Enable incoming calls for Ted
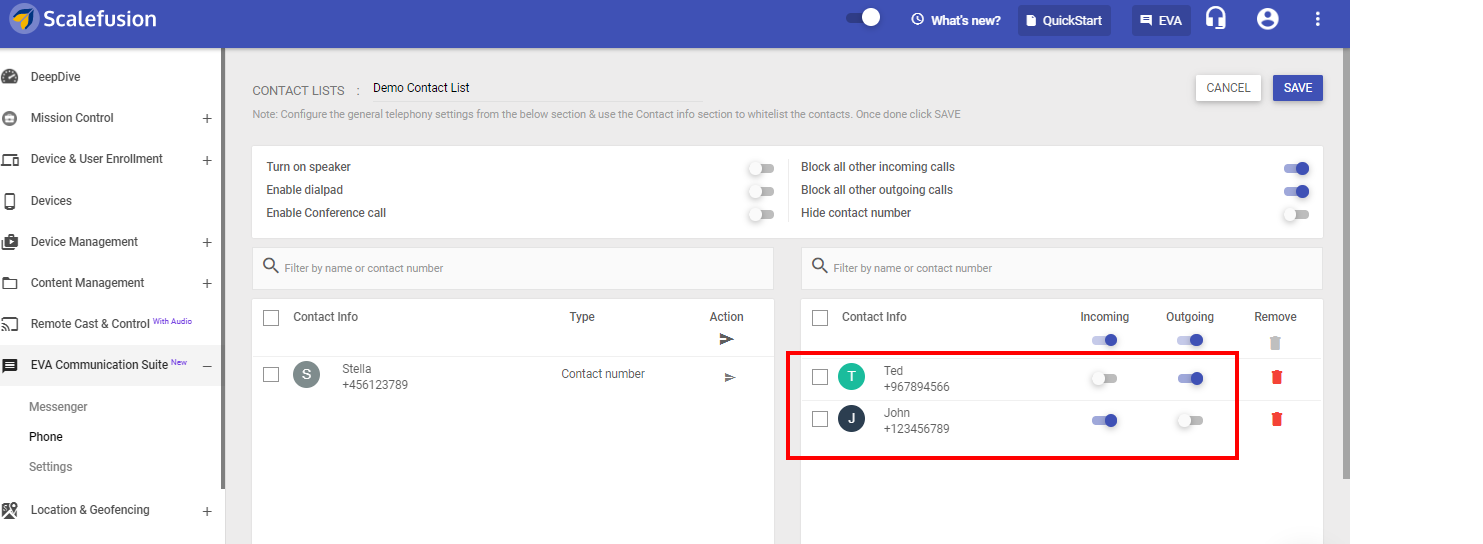This screenshot has width=1483, height=544. (1104, 379)
